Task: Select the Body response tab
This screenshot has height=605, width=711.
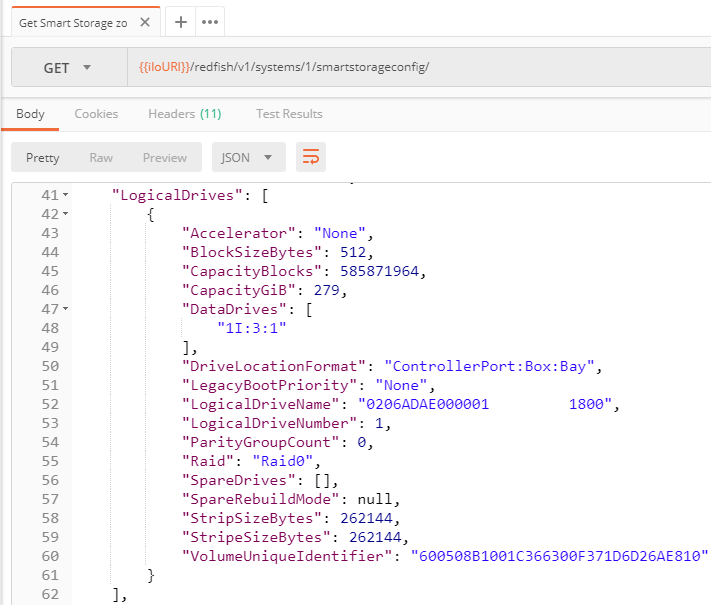Action: [30, 114]
